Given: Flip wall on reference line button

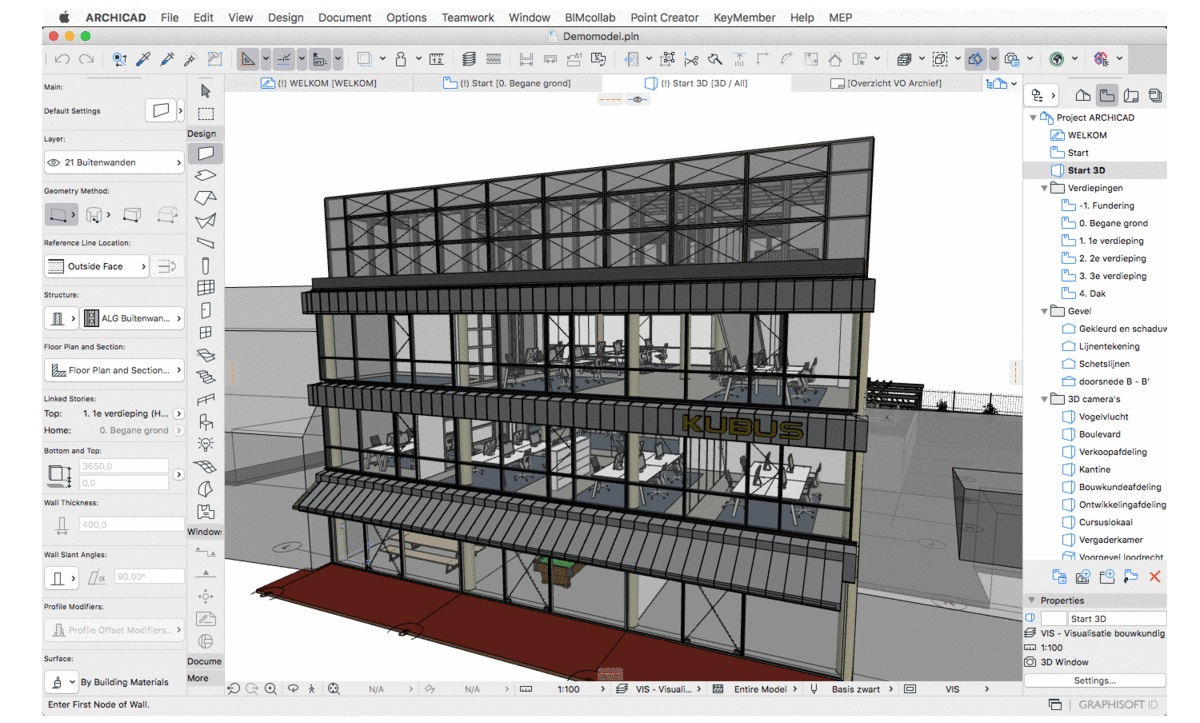Looking at the screenshot, I should 168,266.
